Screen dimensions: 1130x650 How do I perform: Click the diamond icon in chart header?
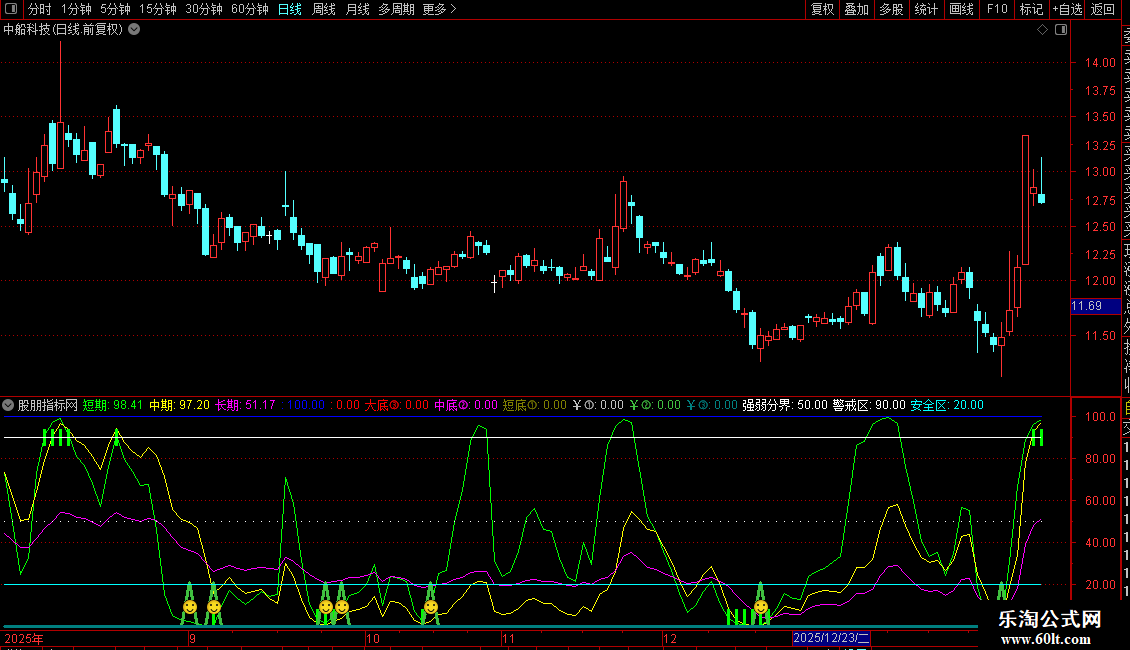click(x=1042, y=30)
